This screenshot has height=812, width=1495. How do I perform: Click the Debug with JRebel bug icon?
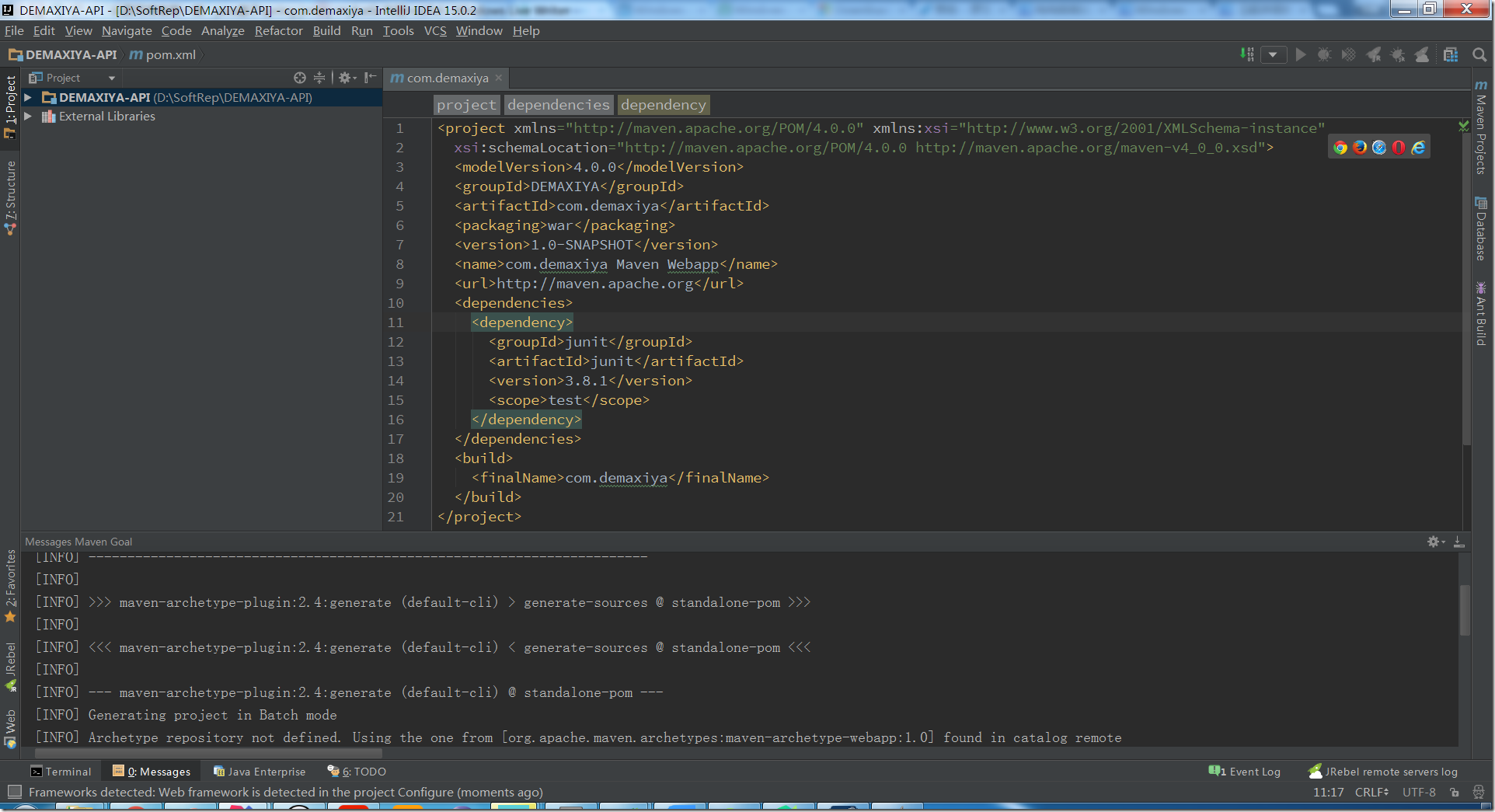coord(1398,54)
